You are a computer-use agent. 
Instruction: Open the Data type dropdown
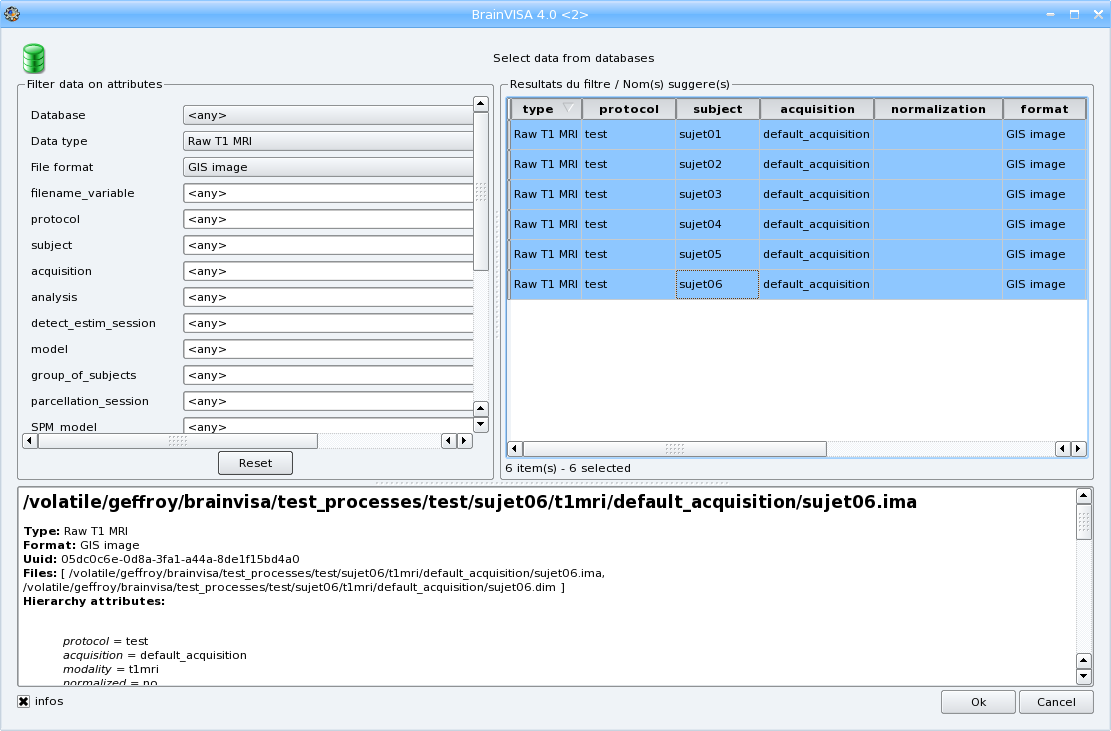(x=327, y=142)
